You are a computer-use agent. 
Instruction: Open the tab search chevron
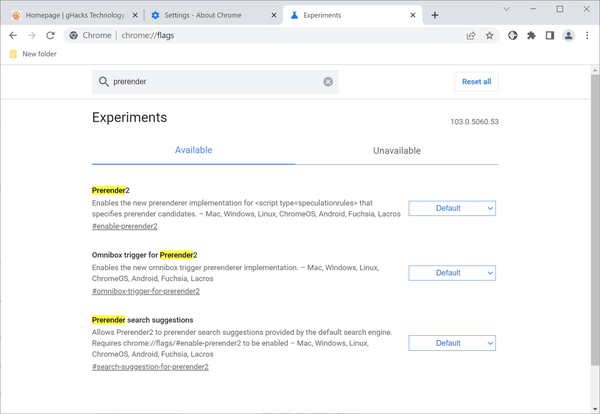(506, 9)
